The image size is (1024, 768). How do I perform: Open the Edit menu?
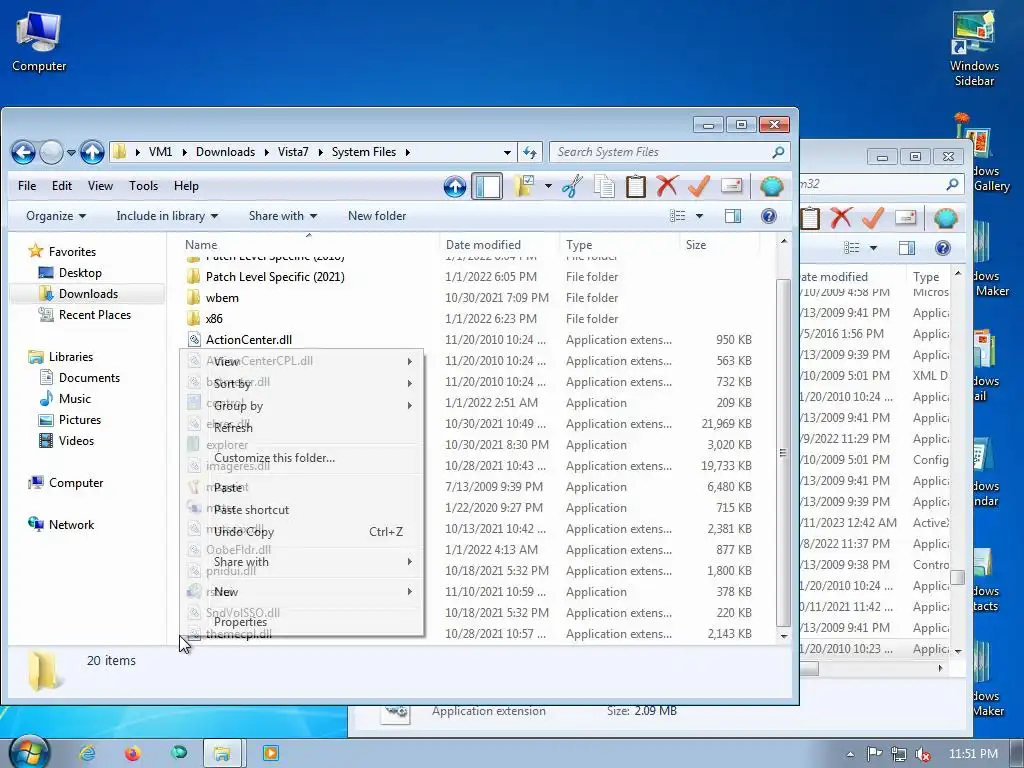pos(62,186)
